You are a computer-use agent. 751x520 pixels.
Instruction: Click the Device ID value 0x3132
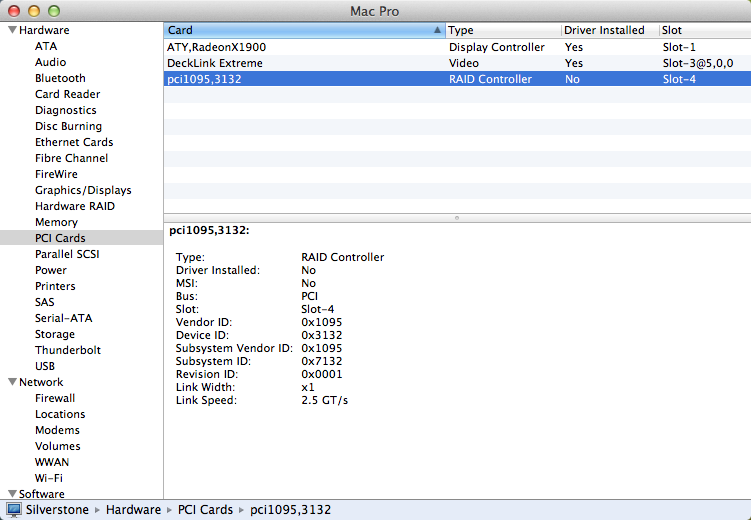321,335
